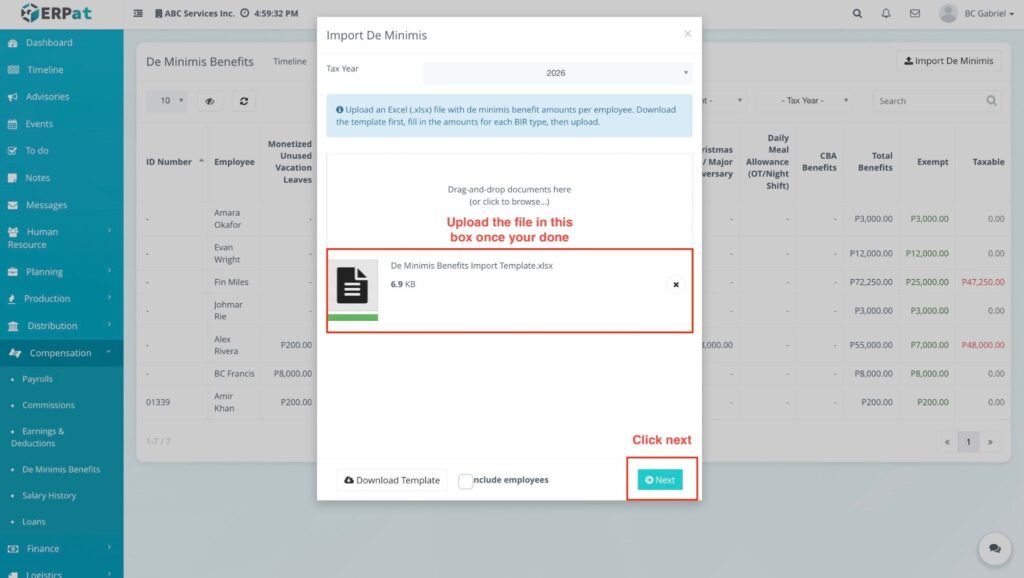Switch to the Timeline tab
The height and width of the screenshot is (578, 1024).
[x=290, y=61]
